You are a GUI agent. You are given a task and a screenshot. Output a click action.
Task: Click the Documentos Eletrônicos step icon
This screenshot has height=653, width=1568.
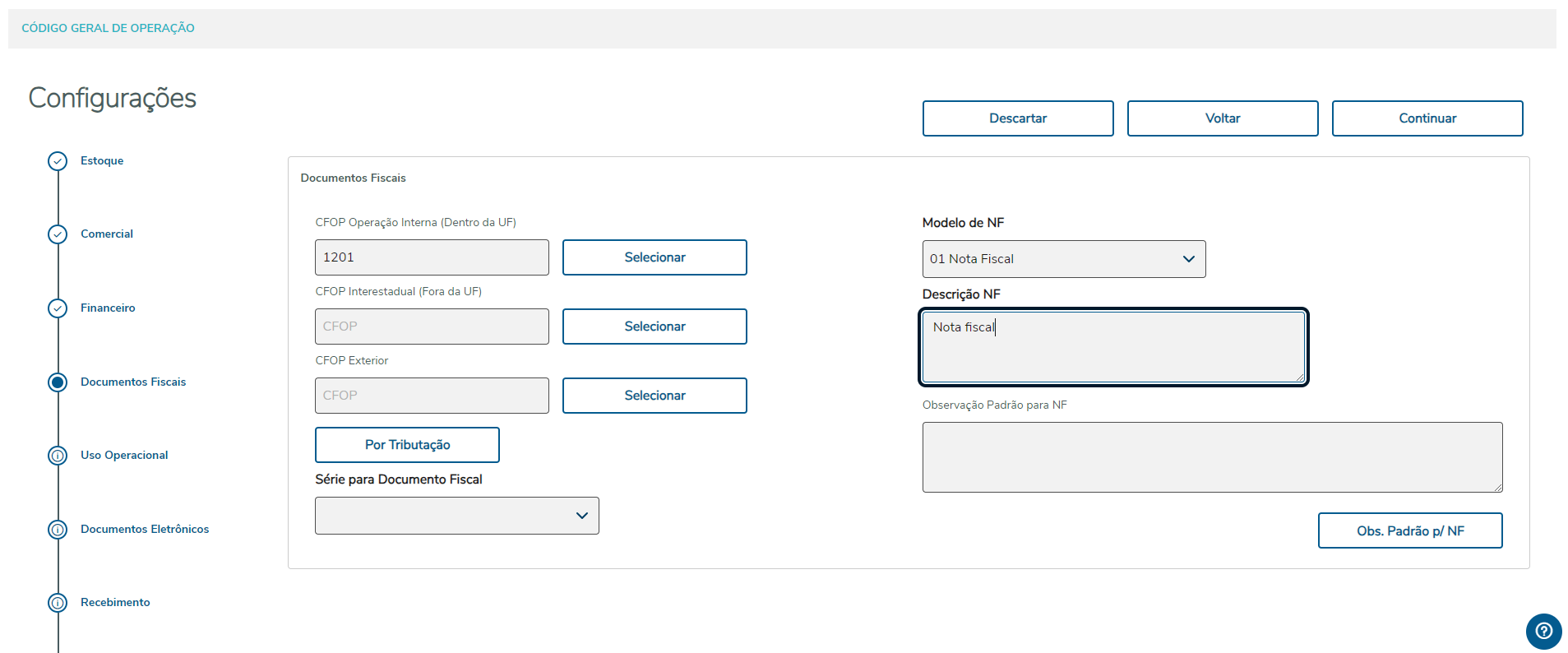[x=58, y=530]
